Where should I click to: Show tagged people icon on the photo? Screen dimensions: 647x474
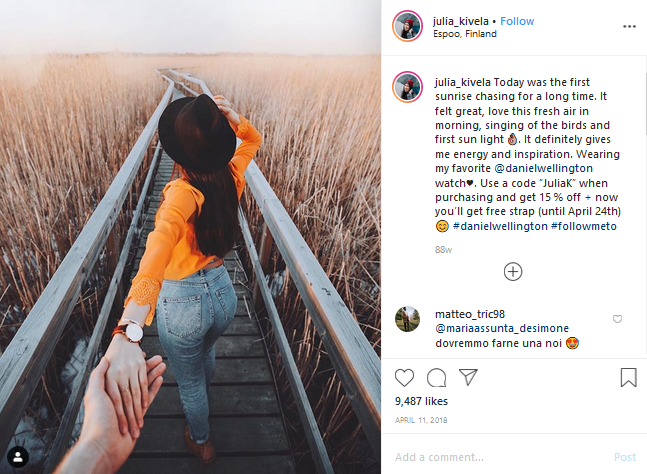point(18,457)
